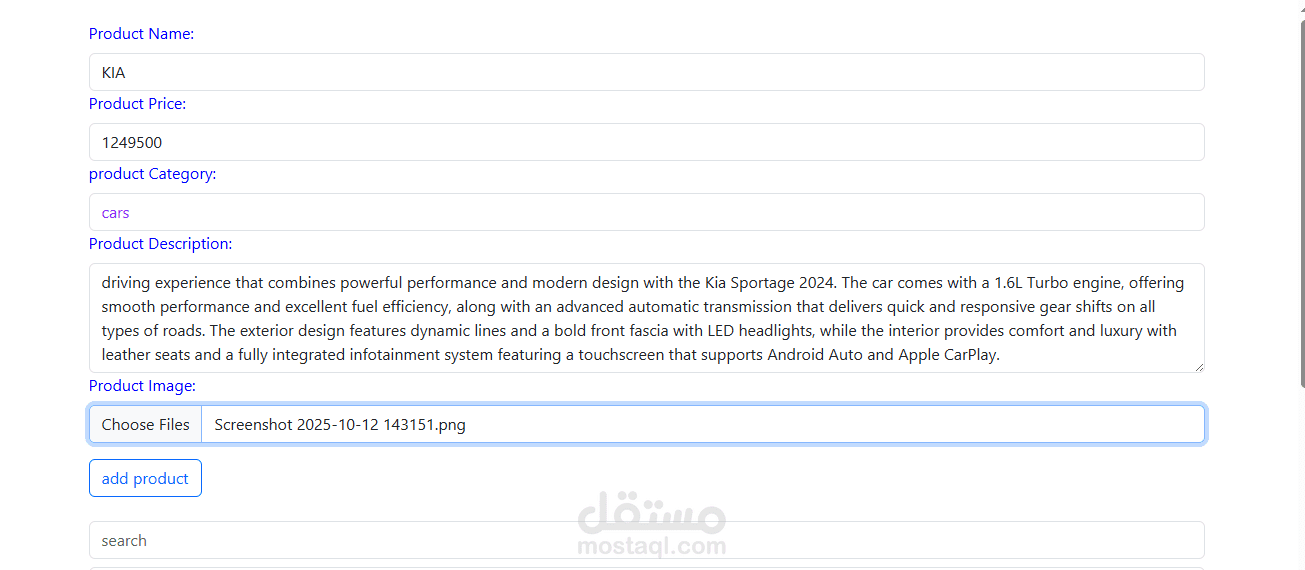Click the product Category label
Screen dimensions: 1305x570
tap(152, 174)
